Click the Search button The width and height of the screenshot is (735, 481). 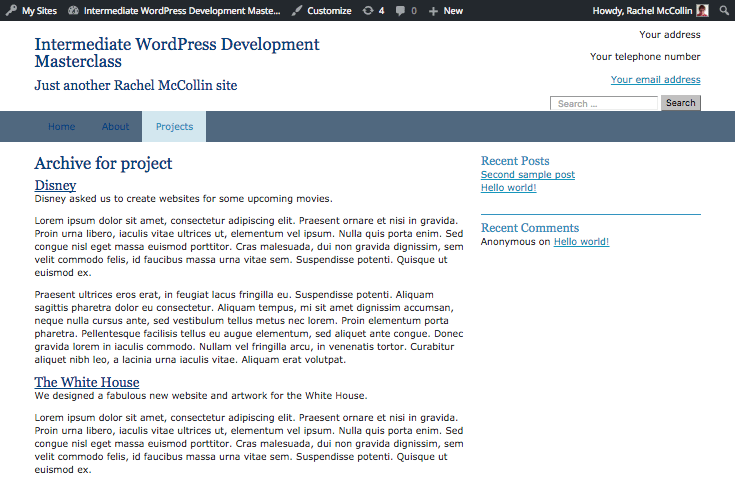tap(681, 103)
